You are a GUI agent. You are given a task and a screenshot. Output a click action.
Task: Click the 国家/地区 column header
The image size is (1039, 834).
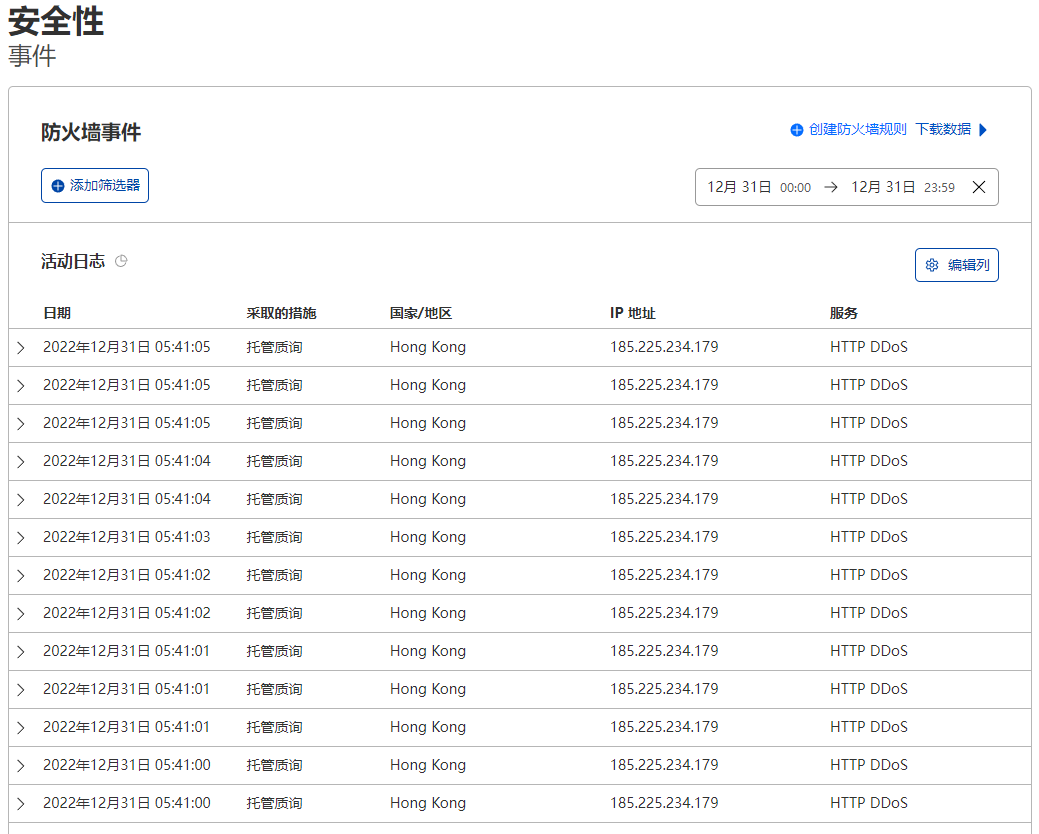click(x=421, y=313)
